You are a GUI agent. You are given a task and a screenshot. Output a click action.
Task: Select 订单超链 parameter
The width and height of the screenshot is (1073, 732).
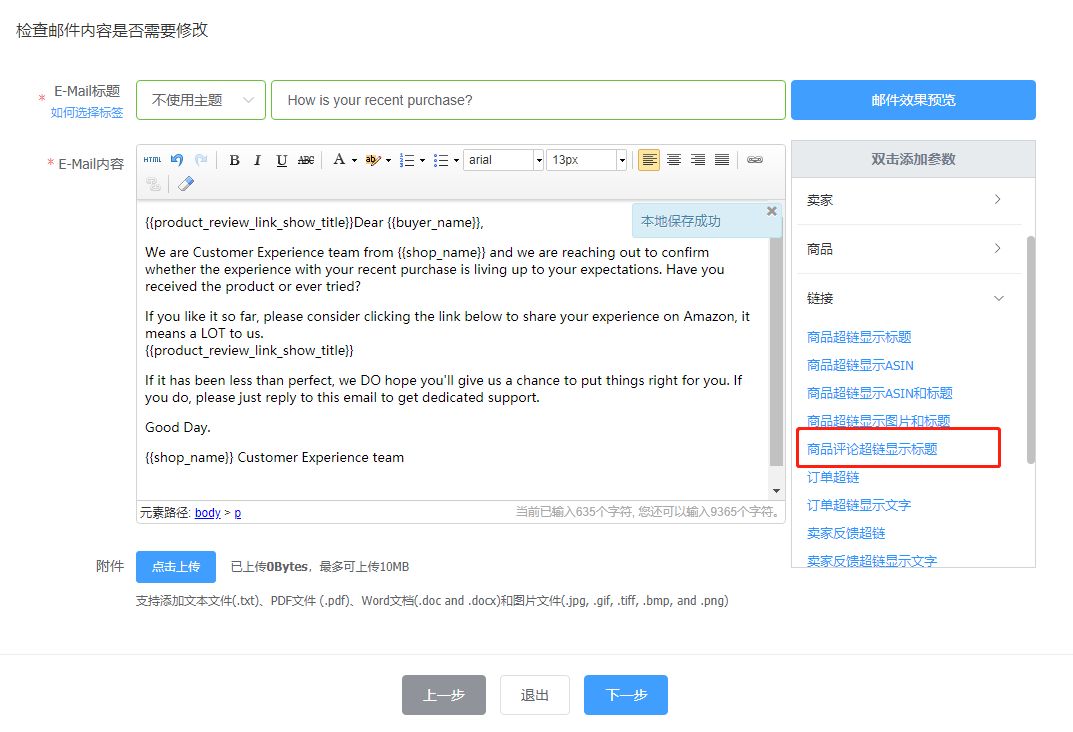pos(833,477)
